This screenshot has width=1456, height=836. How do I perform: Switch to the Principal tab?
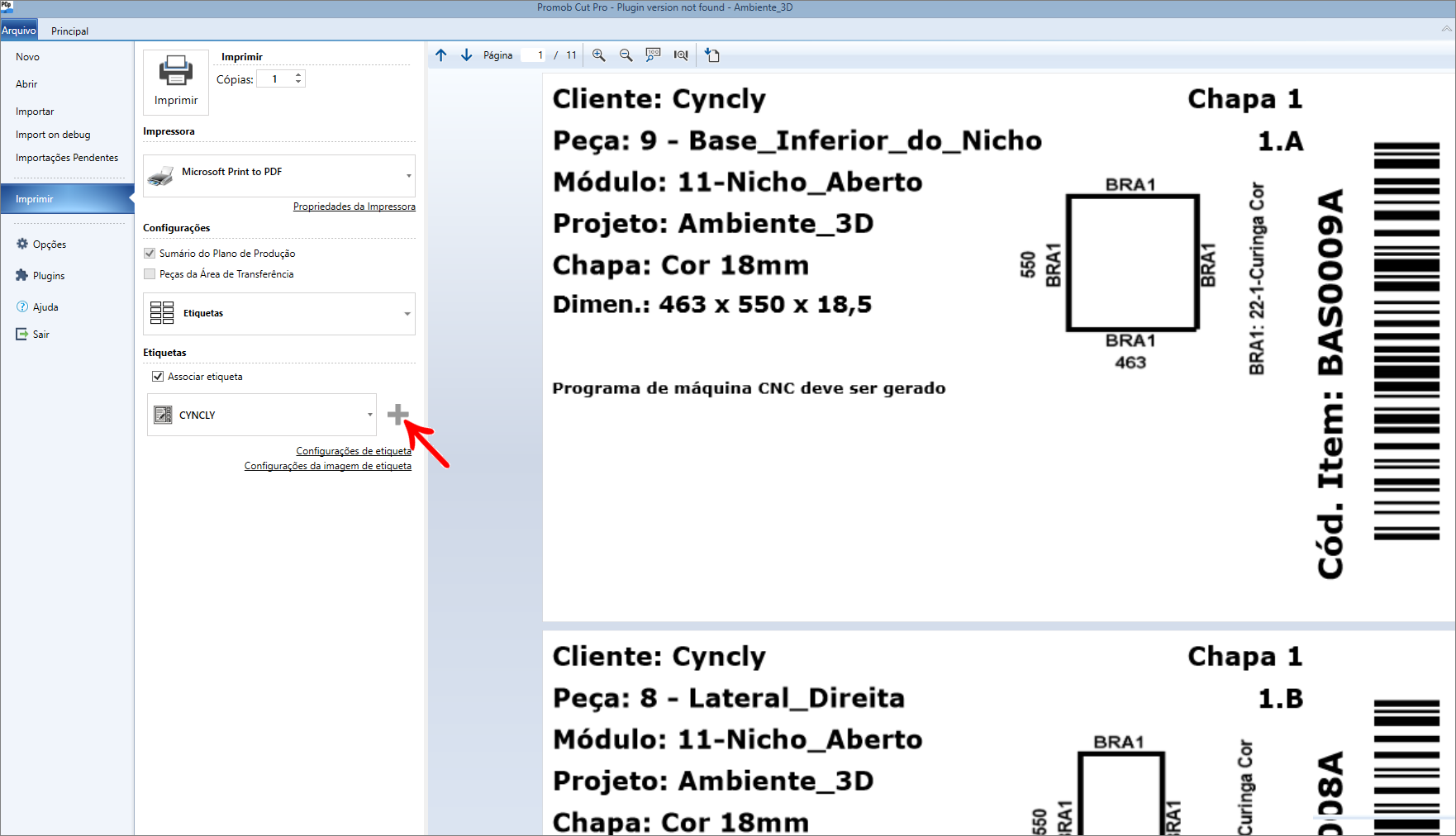69,31
